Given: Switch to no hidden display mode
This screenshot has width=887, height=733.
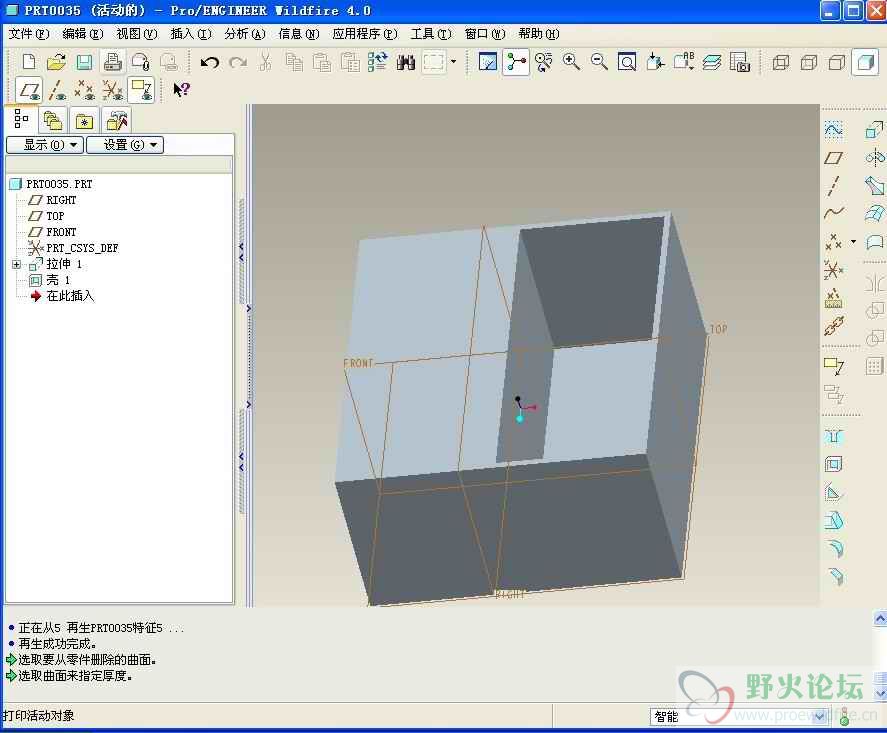Looking at the screenshot, I should click(837, 62).
